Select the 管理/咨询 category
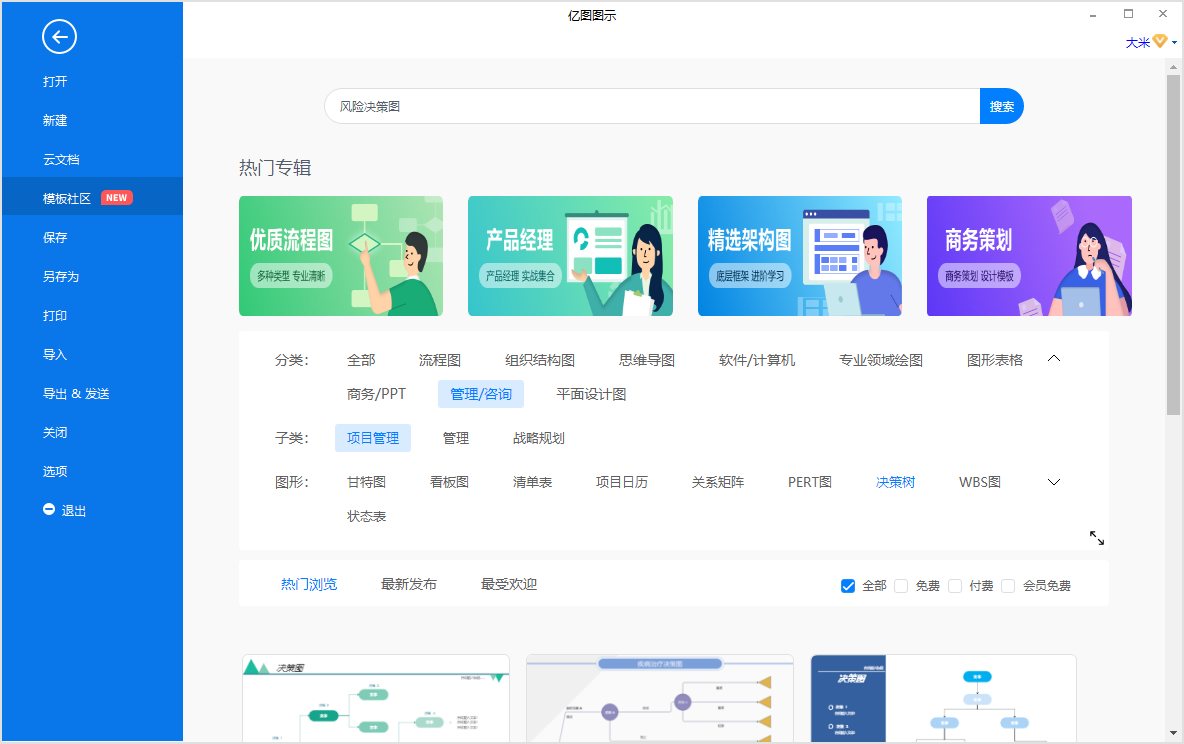 tap(481, 394)
